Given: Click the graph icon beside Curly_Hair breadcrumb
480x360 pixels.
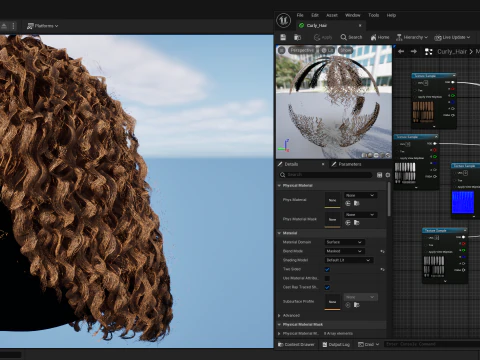Looking at the screenshot, I should (428, 52).
